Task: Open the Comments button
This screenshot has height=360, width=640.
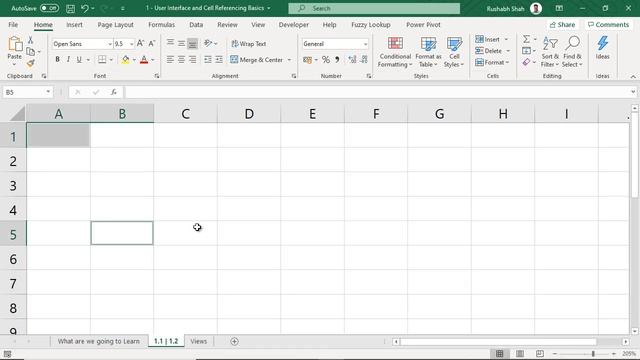Action: tap(608, 25)
